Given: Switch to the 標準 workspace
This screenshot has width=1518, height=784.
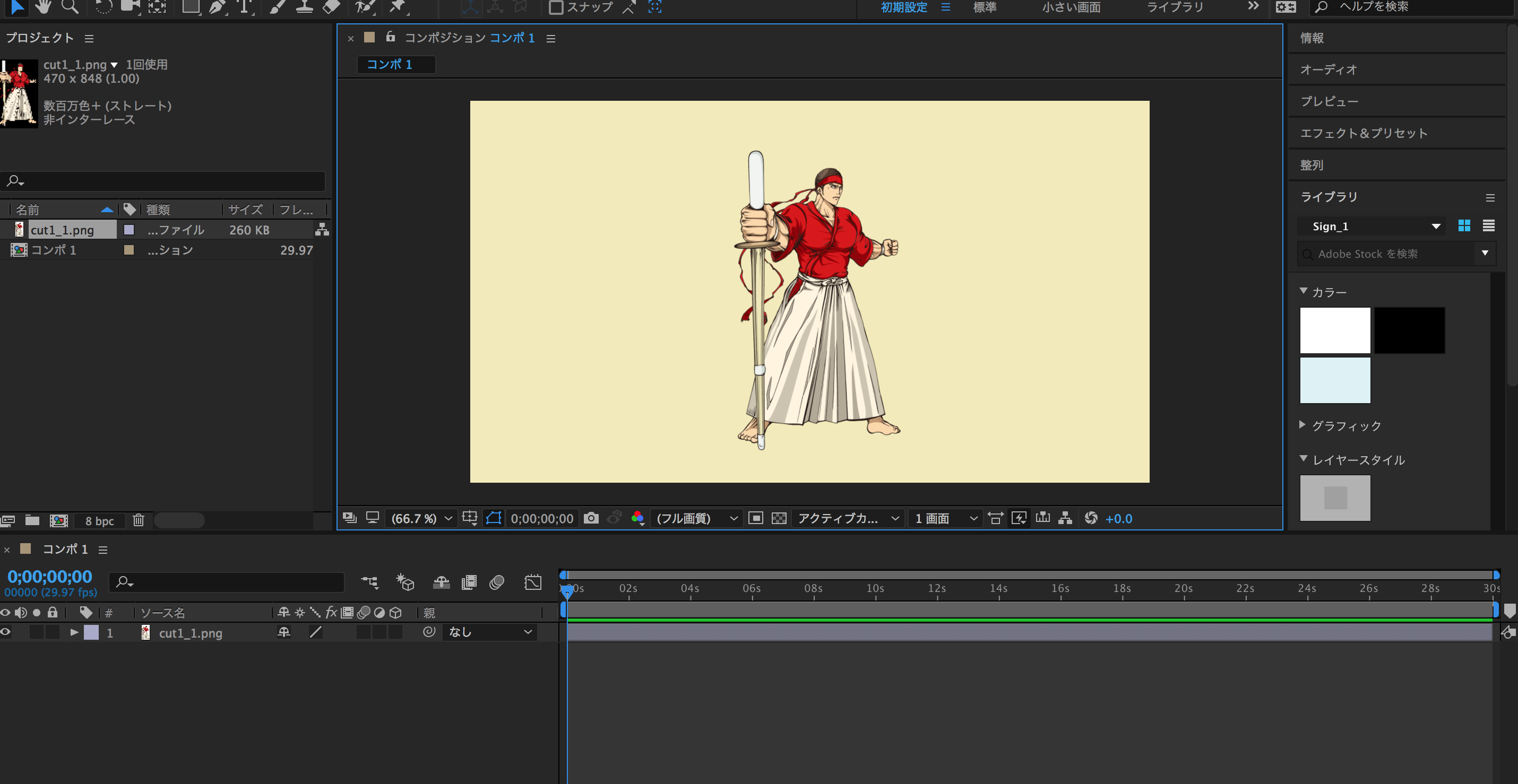Looking at the screenshot, I should (x=985, y=7).
